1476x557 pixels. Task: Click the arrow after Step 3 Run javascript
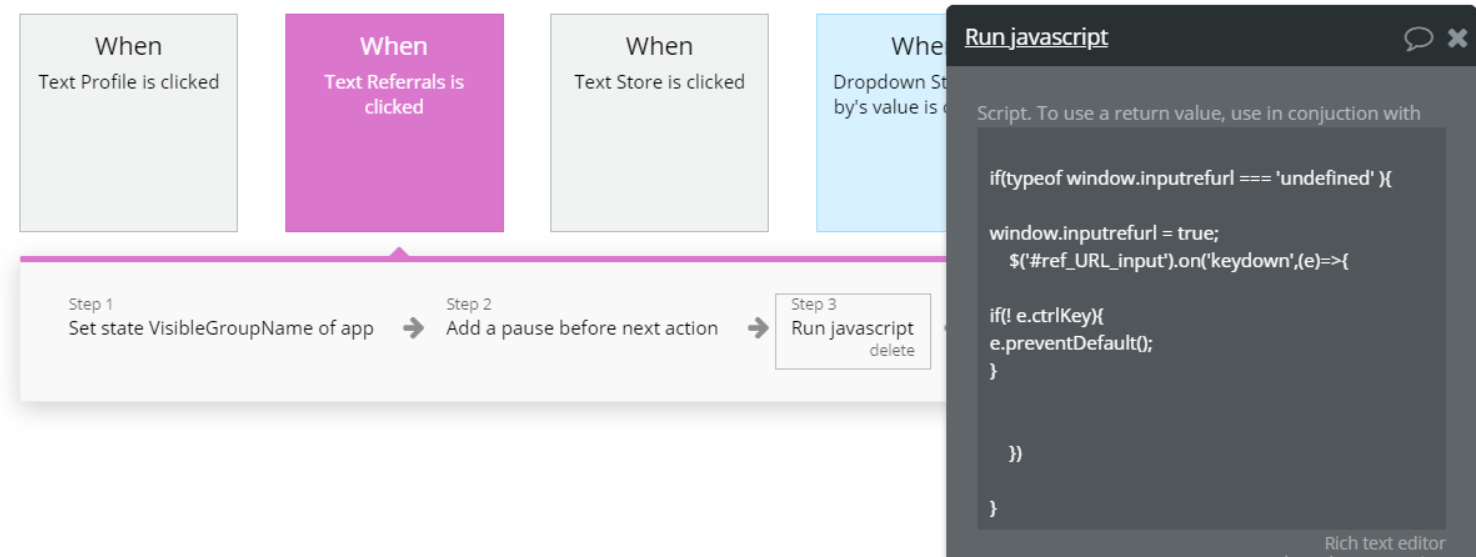pos(941,328)
